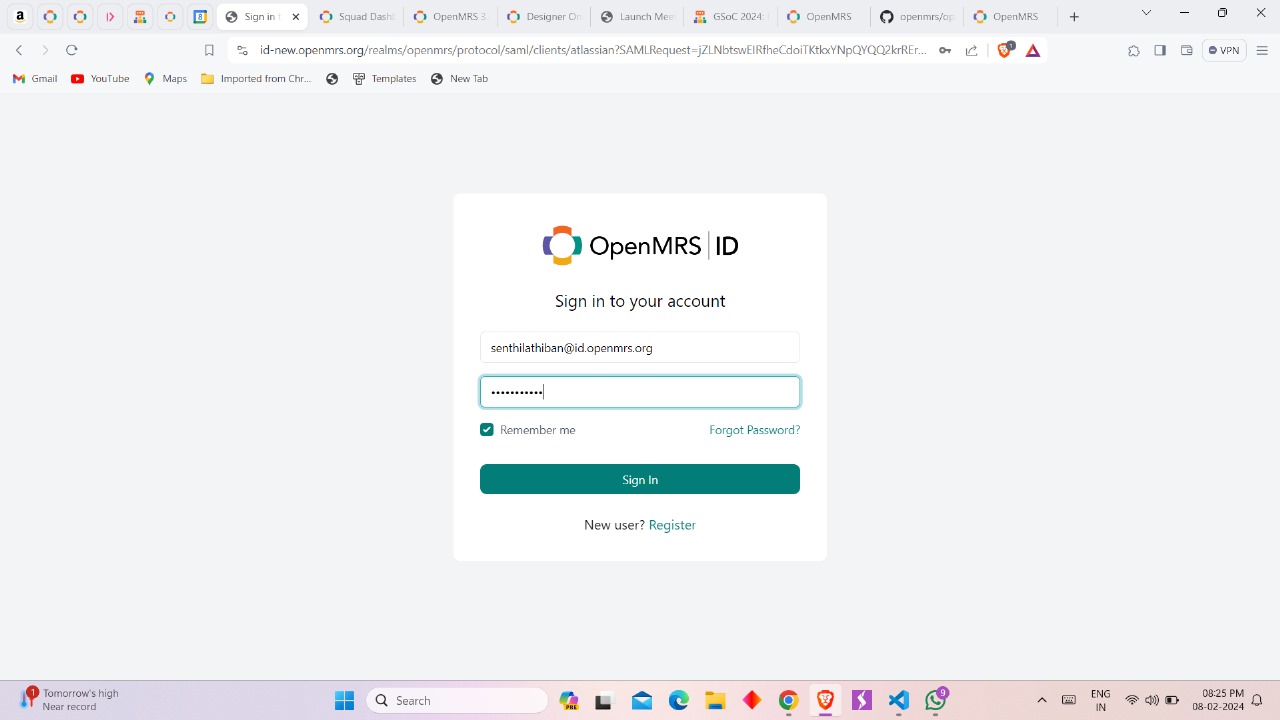Image resolution: width=1280 pixels, height=720 pixels.
Task: Uncheck the Remember me checkbox
Action: click(487, 430)
